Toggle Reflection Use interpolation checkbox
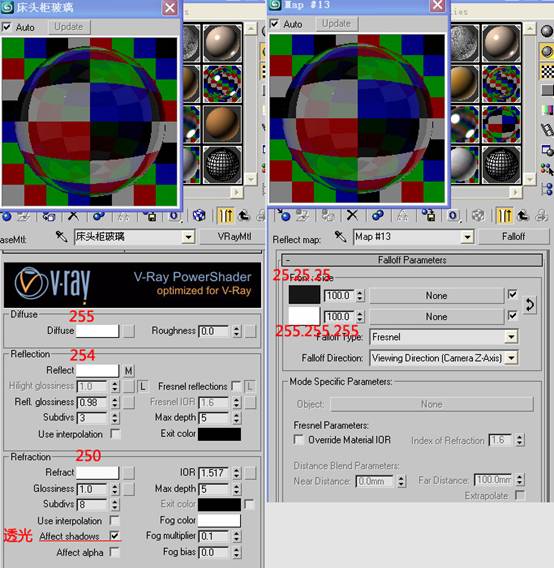The height and width of the screenshot is (568, 554). (x=115, y=434)
